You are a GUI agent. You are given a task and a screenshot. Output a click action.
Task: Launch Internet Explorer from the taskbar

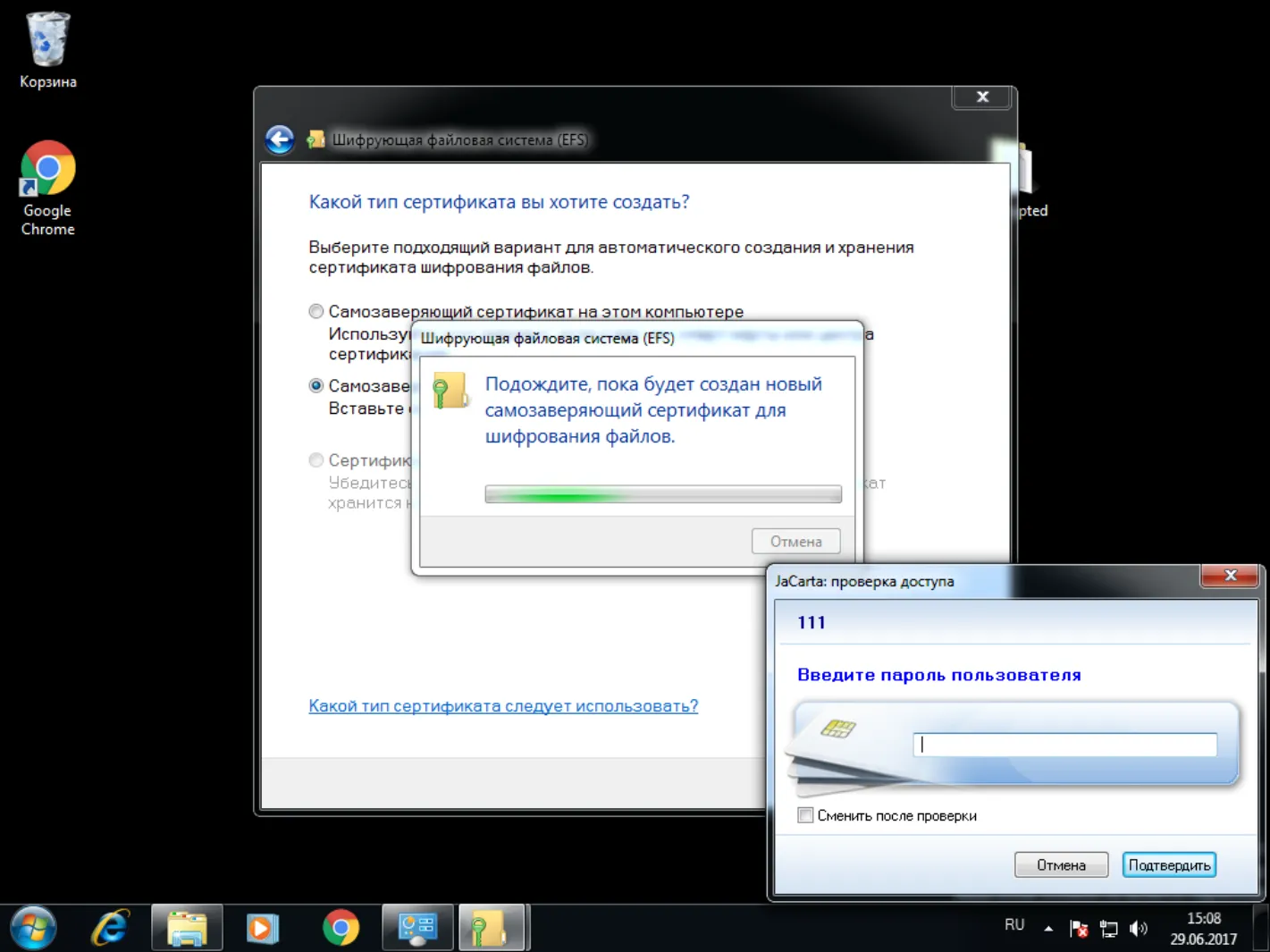pyautogui.click(x=111, y=928)
